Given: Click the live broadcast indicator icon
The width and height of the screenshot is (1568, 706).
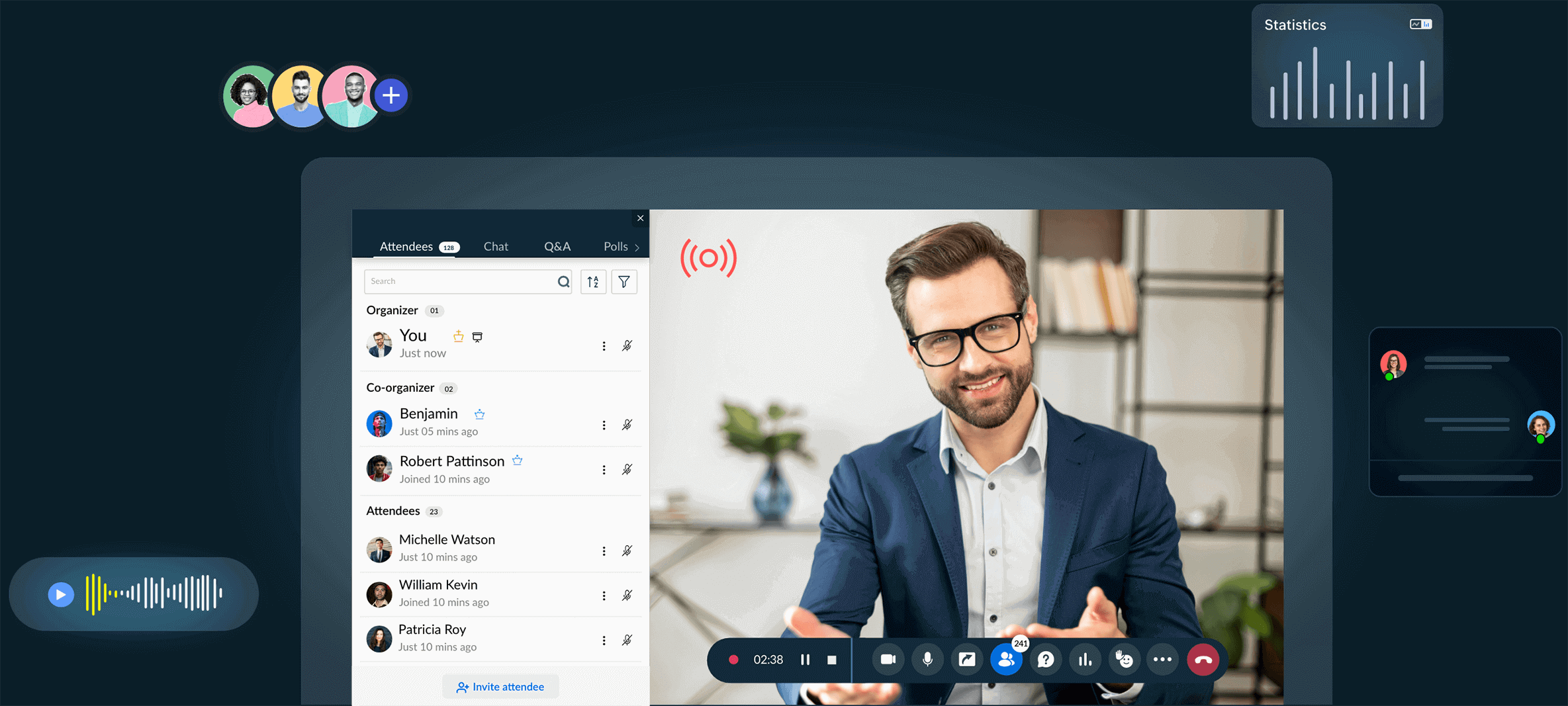Looking at the screenshot, I should click(708, 258).
